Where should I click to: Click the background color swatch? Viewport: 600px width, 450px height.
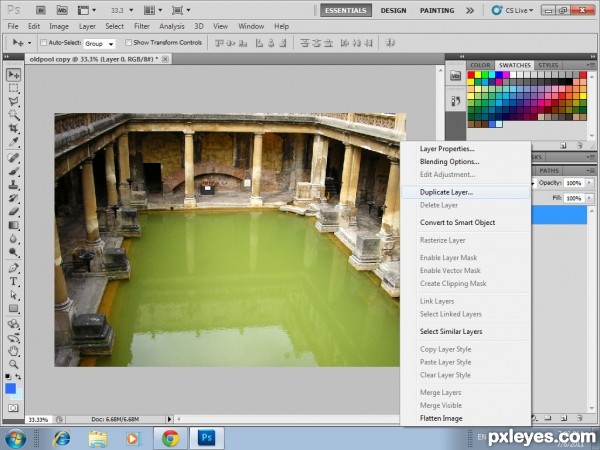18,394
